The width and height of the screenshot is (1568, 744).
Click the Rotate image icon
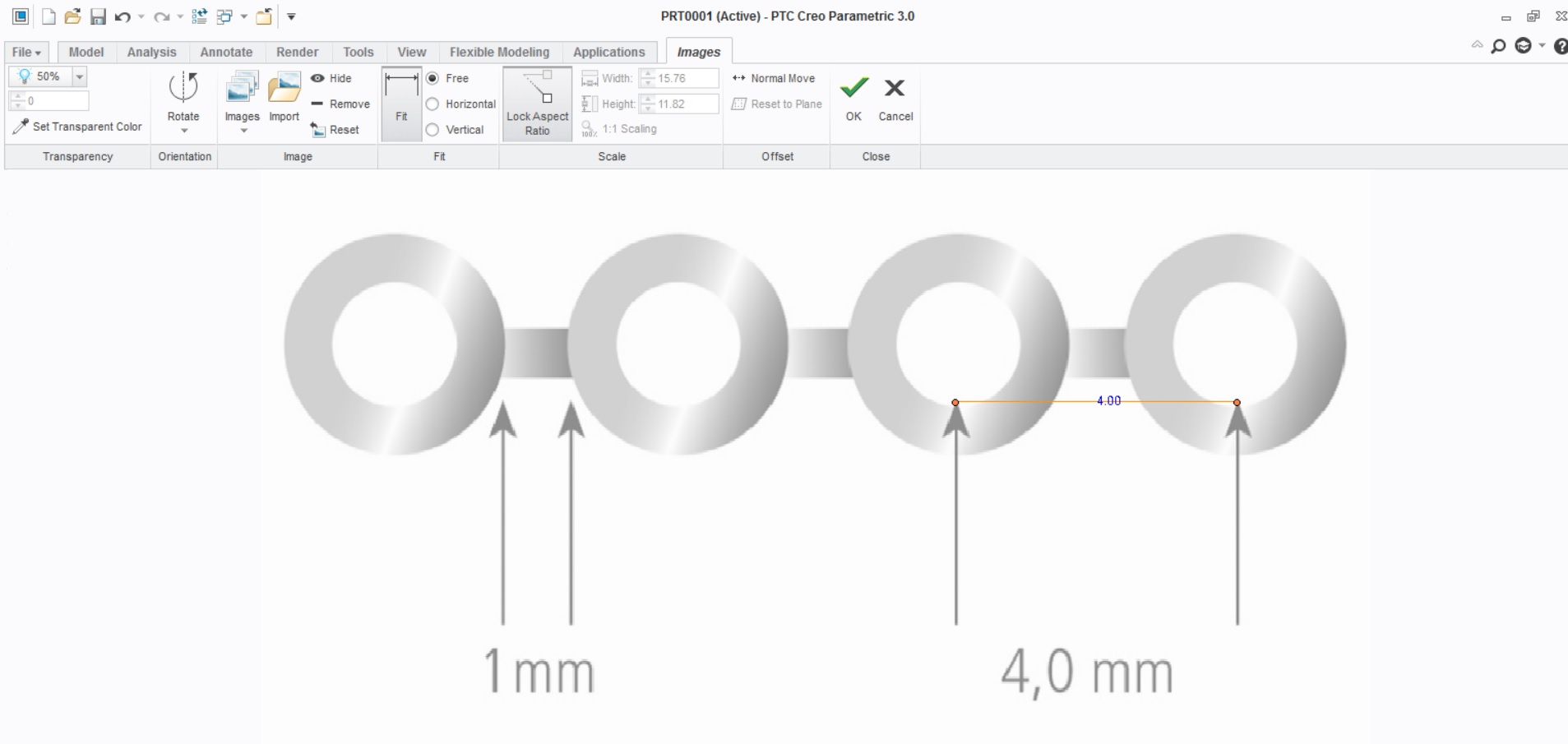click(183, 87)
